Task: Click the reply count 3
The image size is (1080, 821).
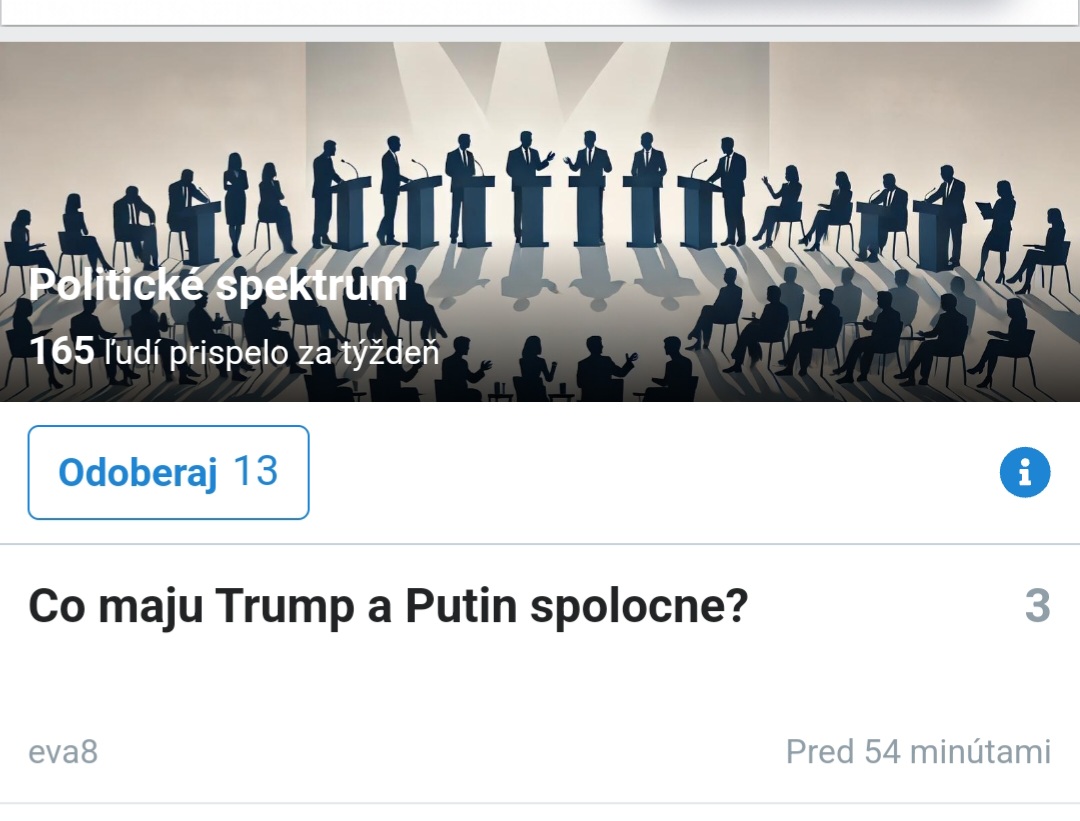Action: pos(1037,607)
